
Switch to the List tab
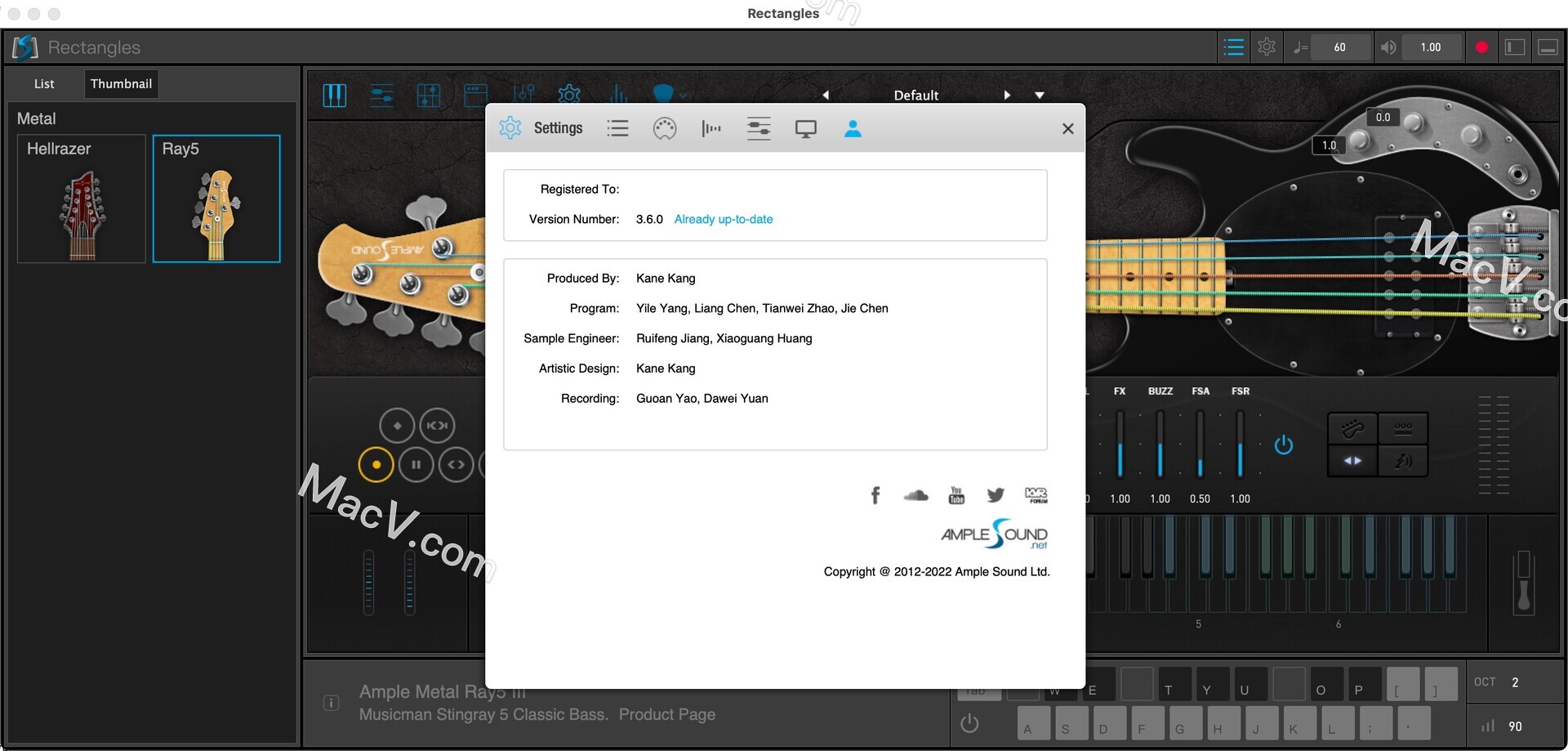tap(44, 83)
